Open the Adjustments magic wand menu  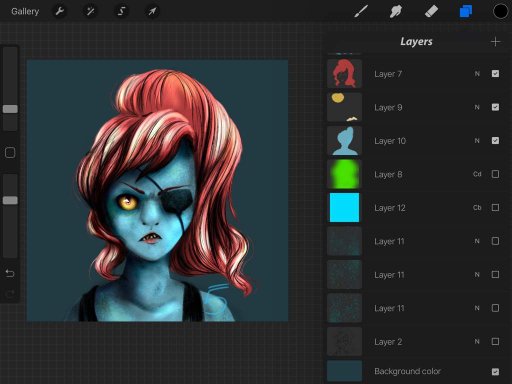(x=90, y=11)
